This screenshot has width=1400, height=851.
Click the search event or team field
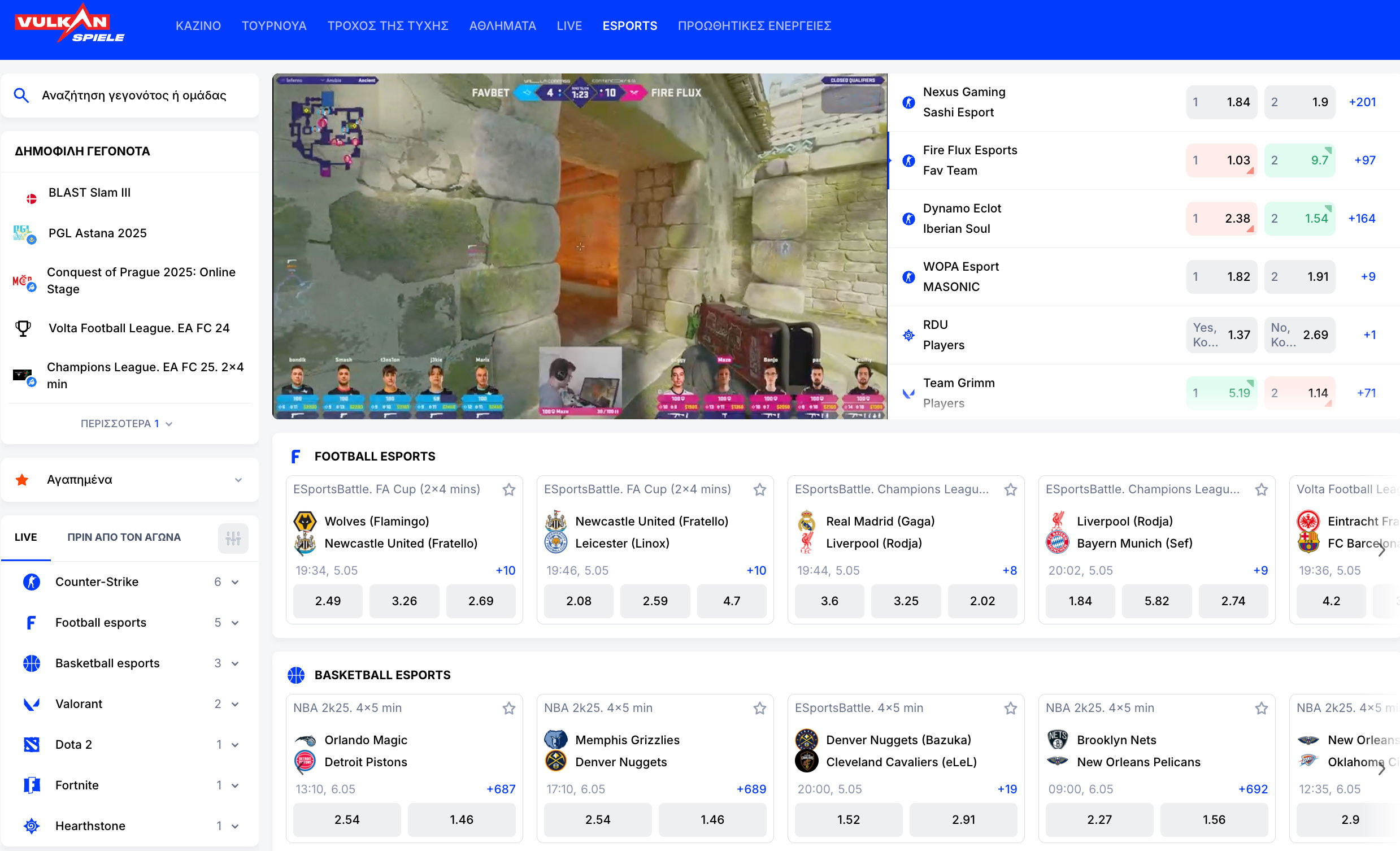pyautogui.click(x=130, y=95)
